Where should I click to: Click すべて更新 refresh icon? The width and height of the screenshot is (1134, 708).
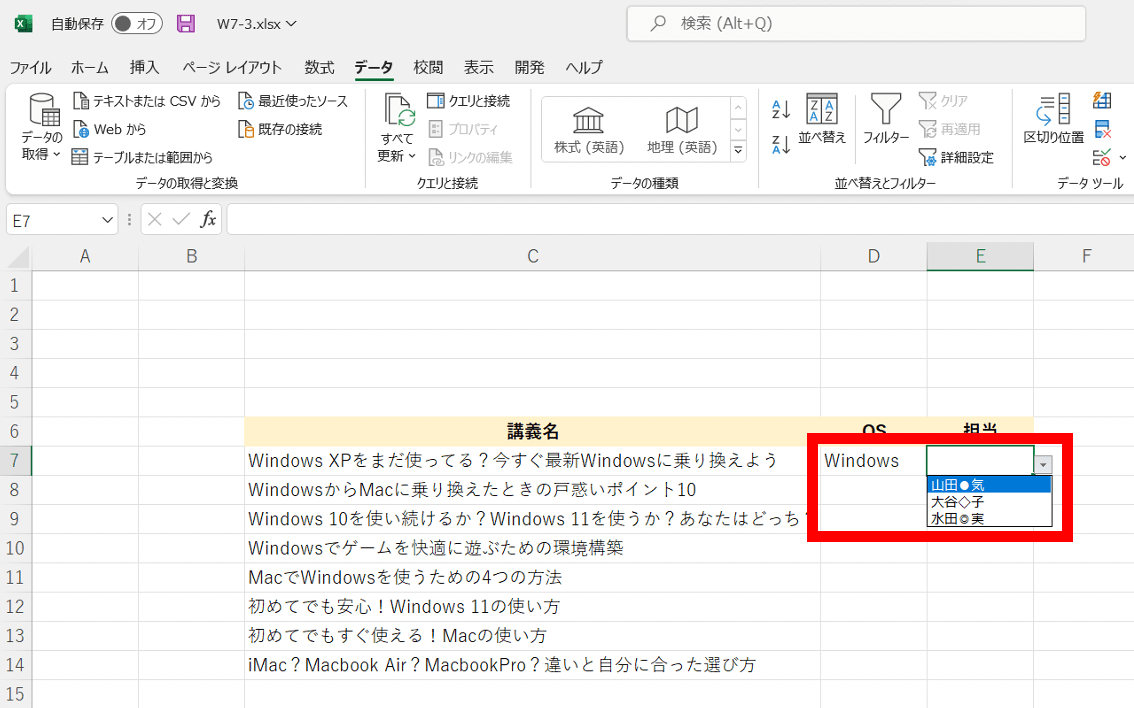[x=399, y=110]
